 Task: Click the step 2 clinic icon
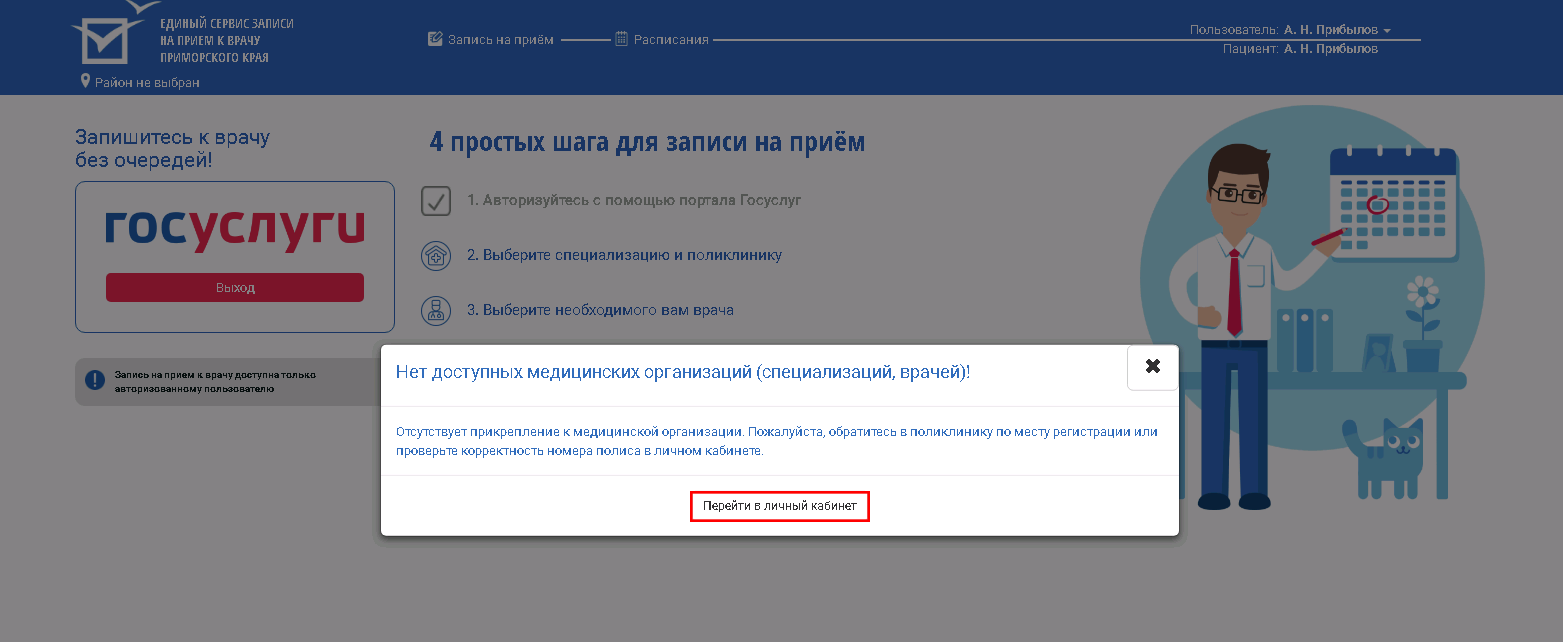click(x=436, y=255)
